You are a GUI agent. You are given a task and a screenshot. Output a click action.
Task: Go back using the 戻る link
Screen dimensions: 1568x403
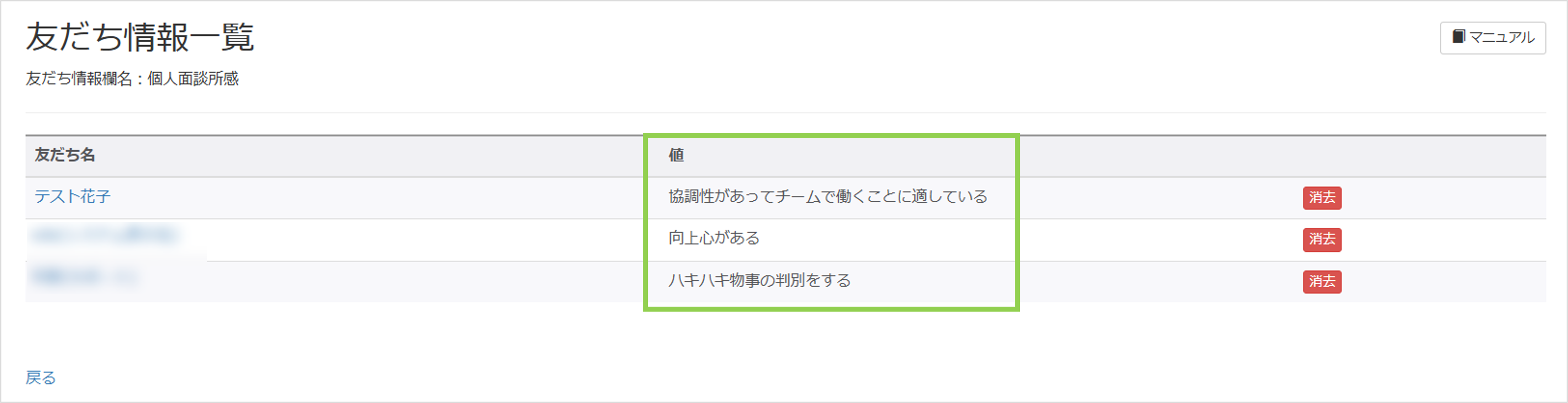[41, 378]
